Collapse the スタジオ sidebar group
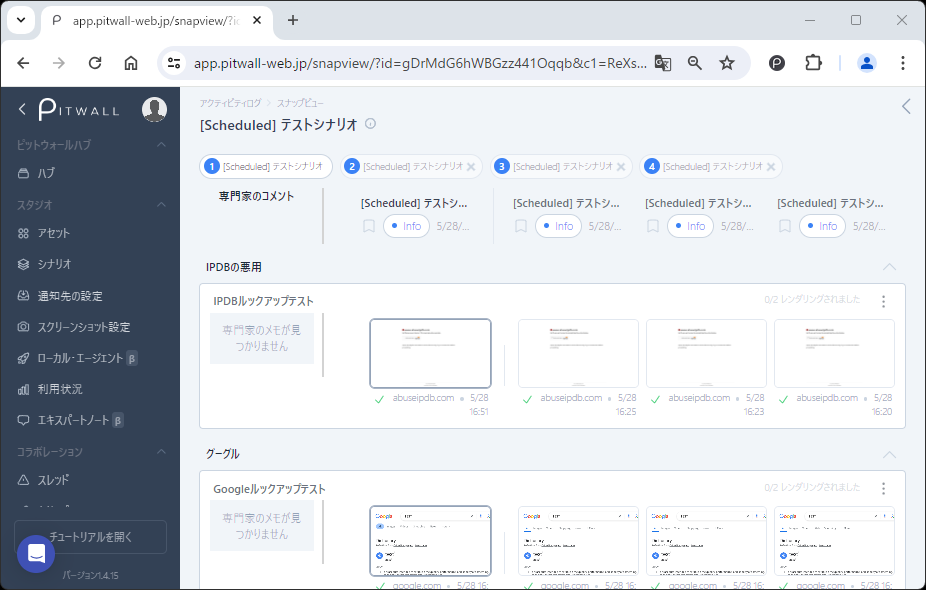Screen dimensions: 926x590 pyautogui.click(x=161, y=206)
